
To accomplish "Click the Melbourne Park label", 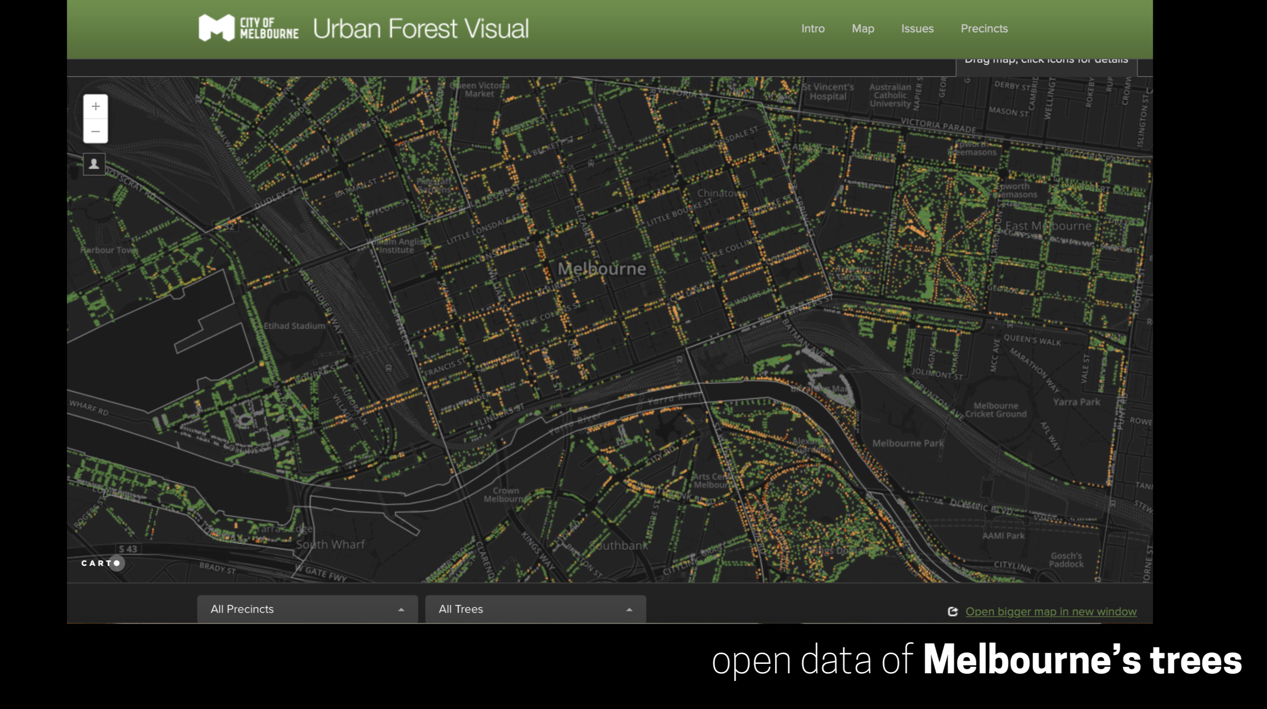I will [908, 443].
